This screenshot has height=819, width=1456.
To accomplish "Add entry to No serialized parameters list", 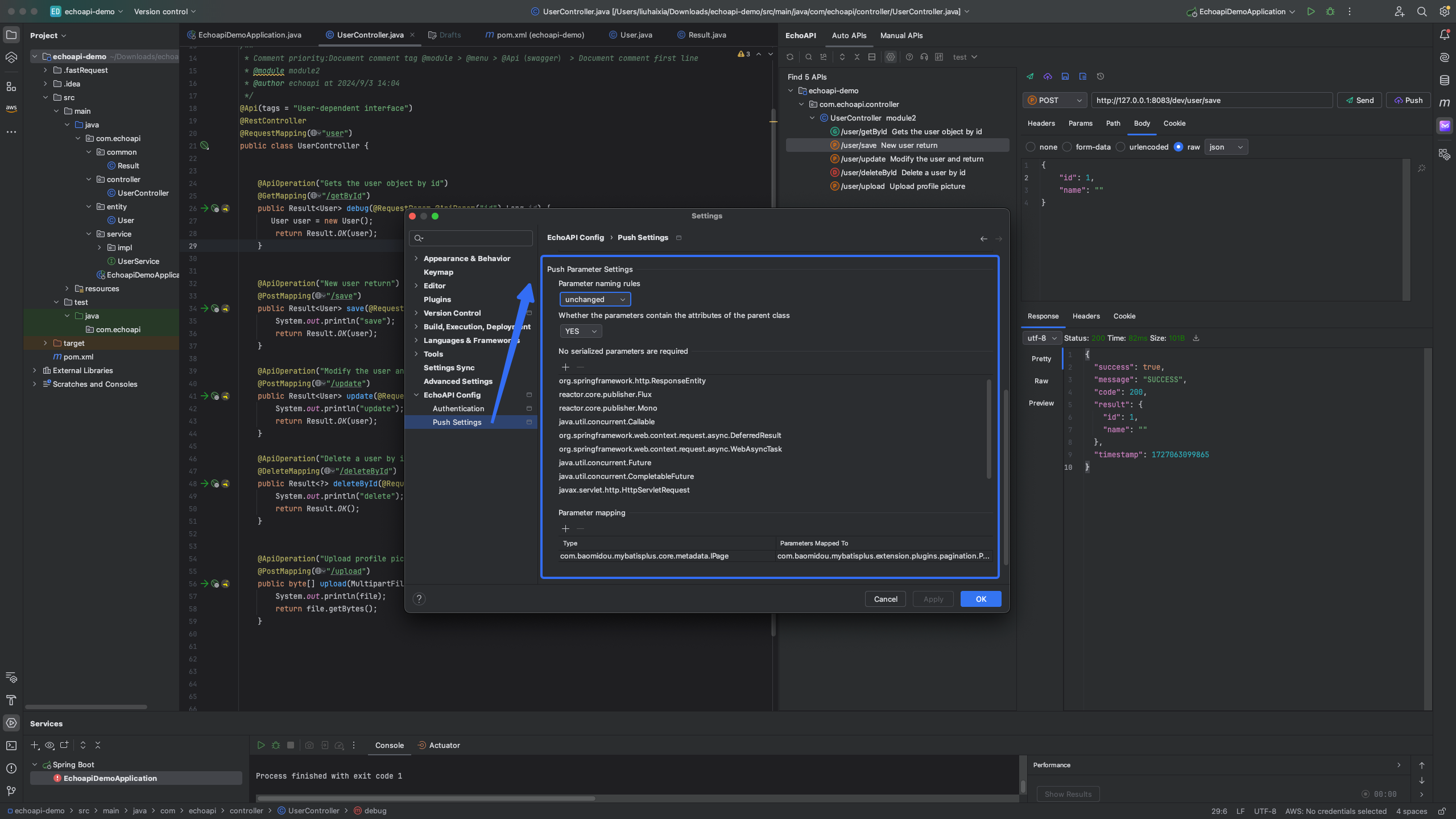I will [565, 367].
